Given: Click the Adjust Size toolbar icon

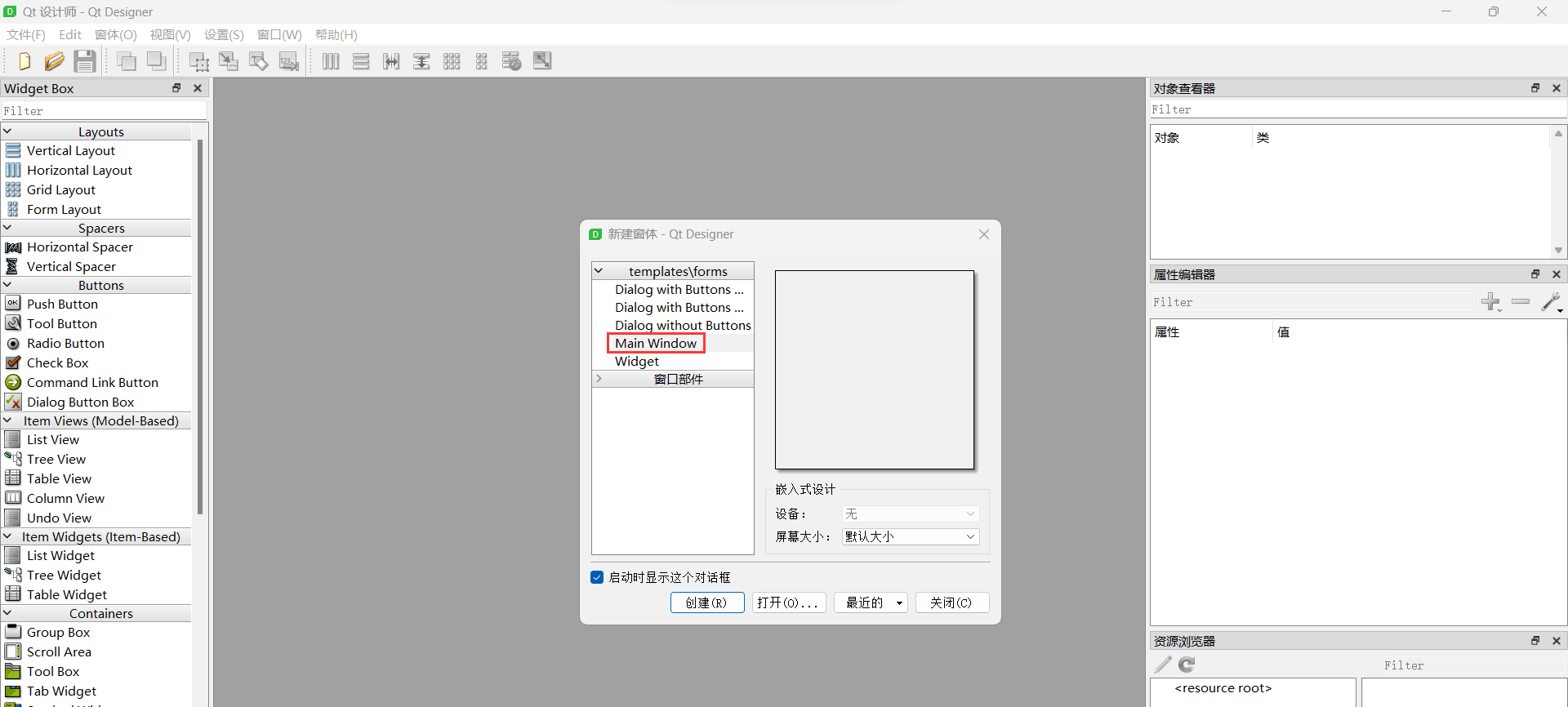Looking at the screenshot, I should coord(542,61).
